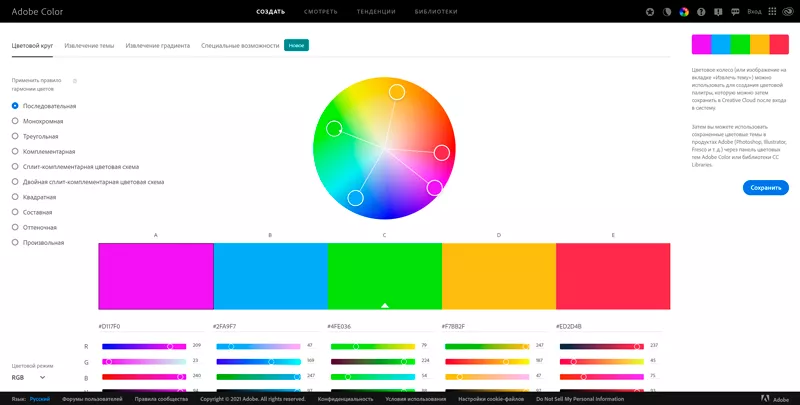This screenshot has width=800, height=405.
Task: Click the red handle on the color wheel
Action: point(442,153)
